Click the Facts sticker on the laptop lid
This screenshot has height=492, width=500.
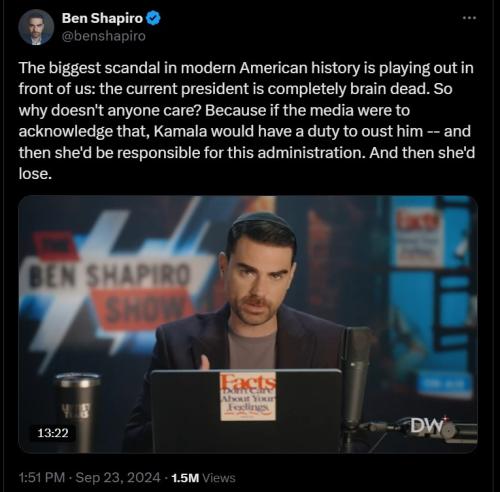pos(248,396)
